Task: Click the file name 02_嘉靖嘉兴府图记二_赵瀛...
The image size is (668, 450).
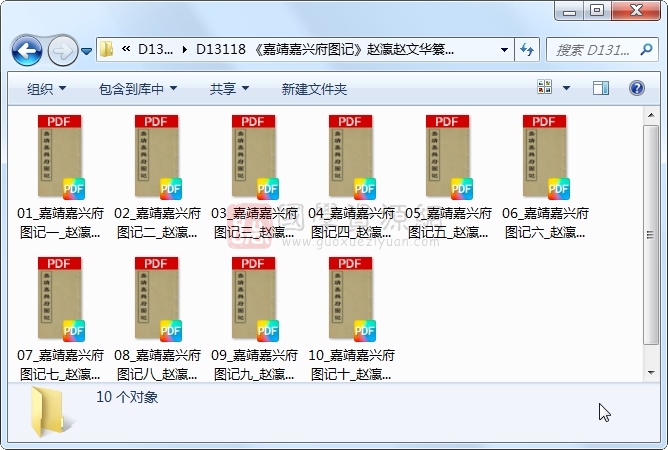Action: pos(158,222)
